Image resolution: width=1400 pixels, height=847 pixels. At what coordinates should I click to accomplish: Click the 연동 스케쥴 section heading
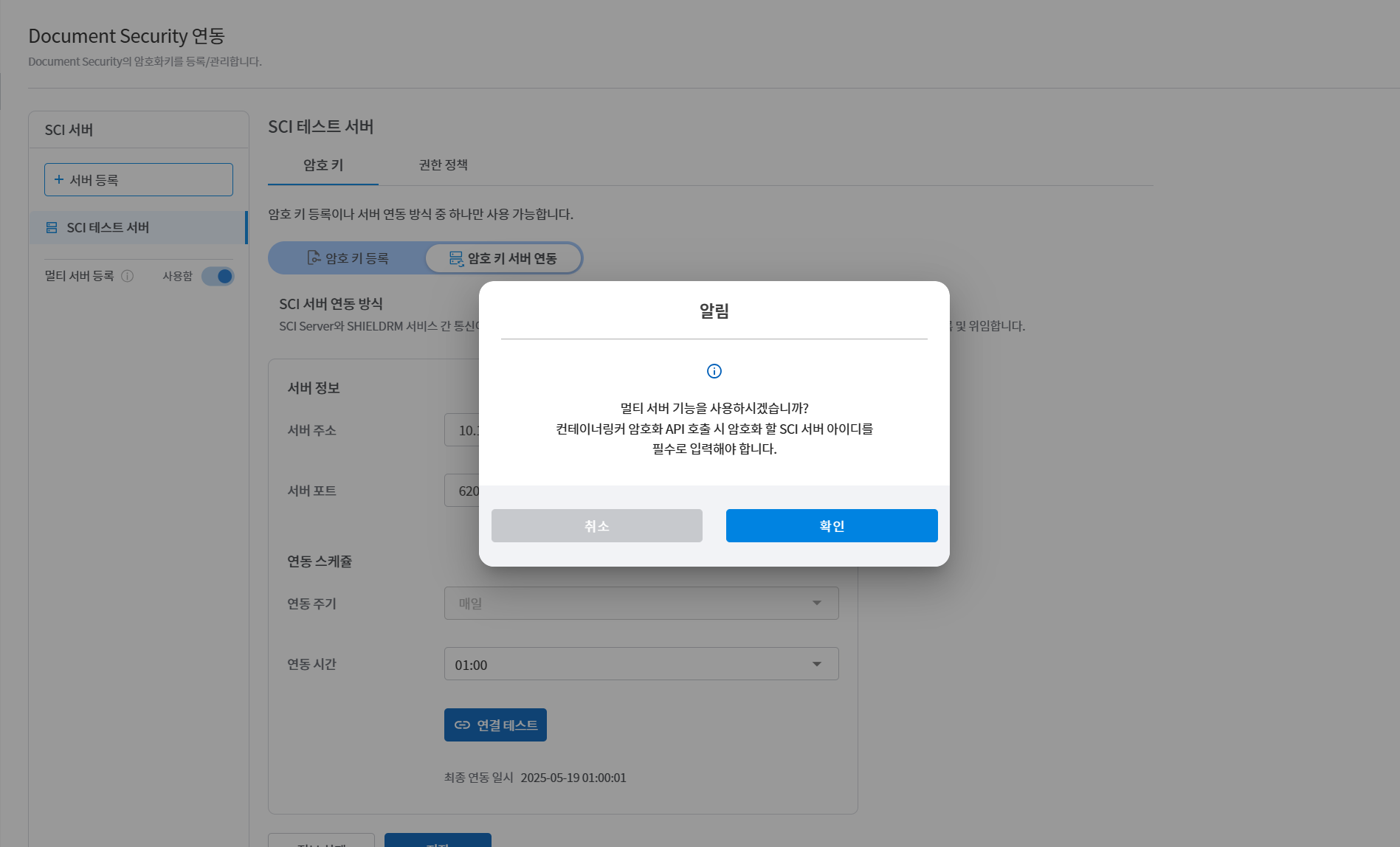320,561
